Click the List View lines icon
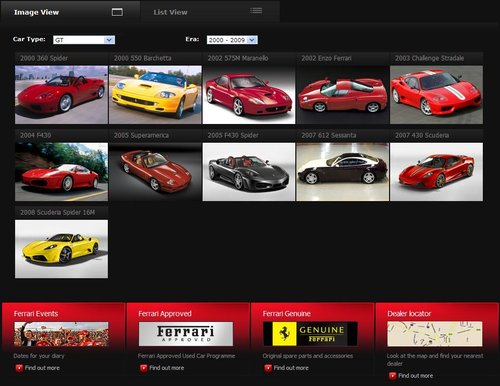This screenshot has height=386, width=500. click(256, 11)
